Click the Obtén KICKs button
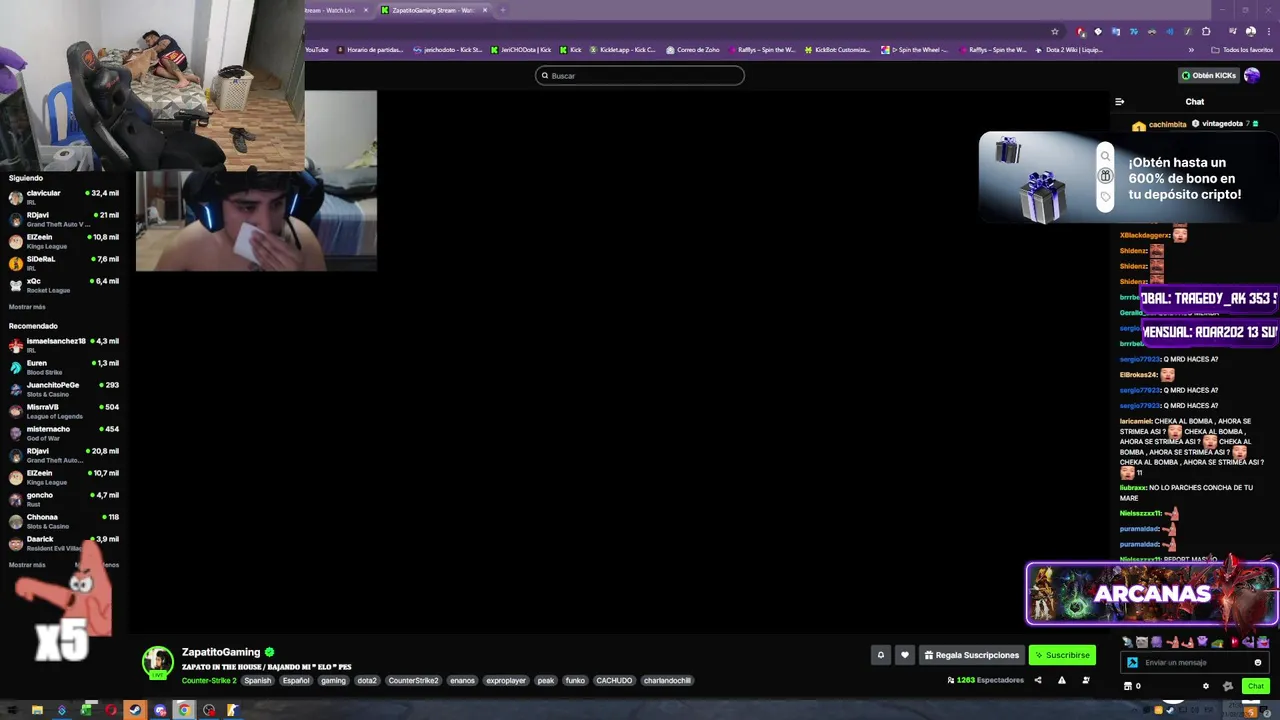Viewport: 1280px width, 720px height. point(1208,75)
